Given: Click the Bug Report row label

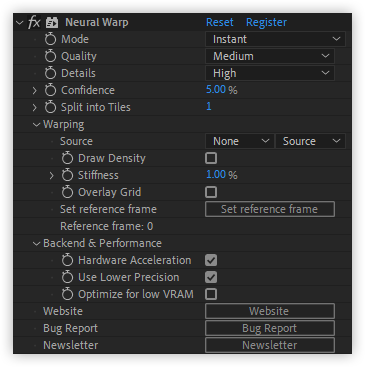Looking at the screenshot, I should pyautogui.click(x=70, y=328).
